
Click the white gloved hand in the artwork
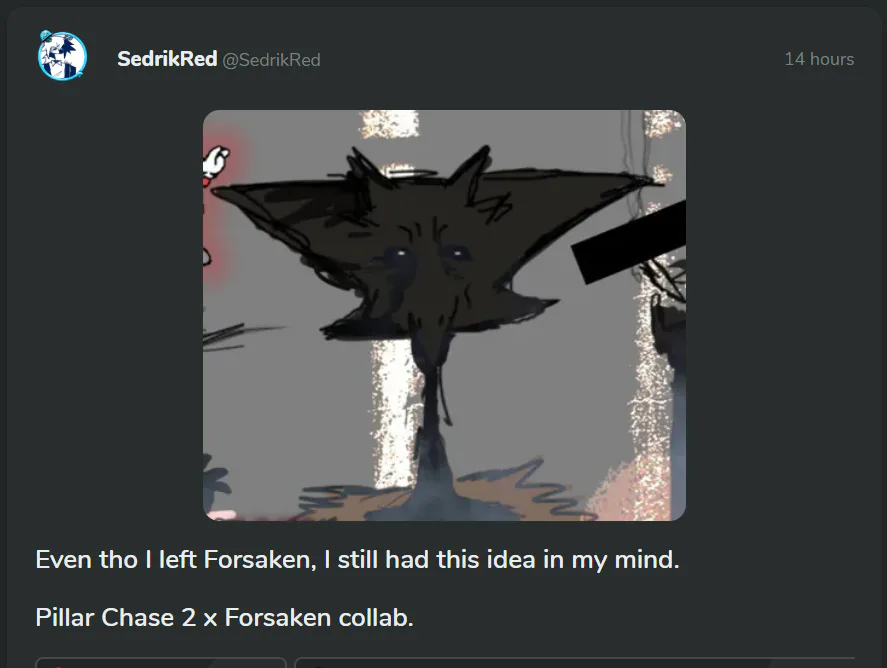click(216, 162)
